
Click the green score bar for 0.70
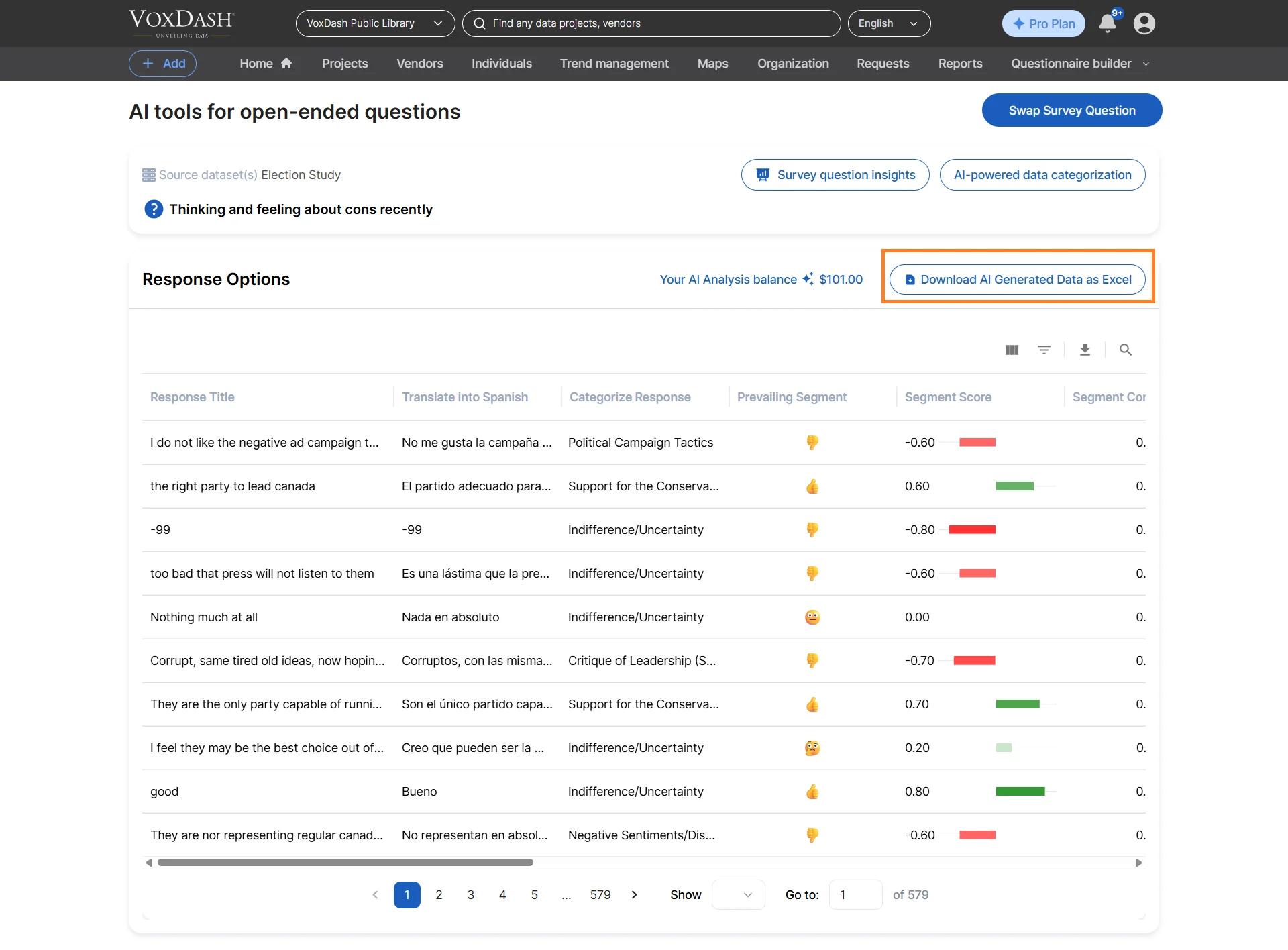coord(1018,704)
